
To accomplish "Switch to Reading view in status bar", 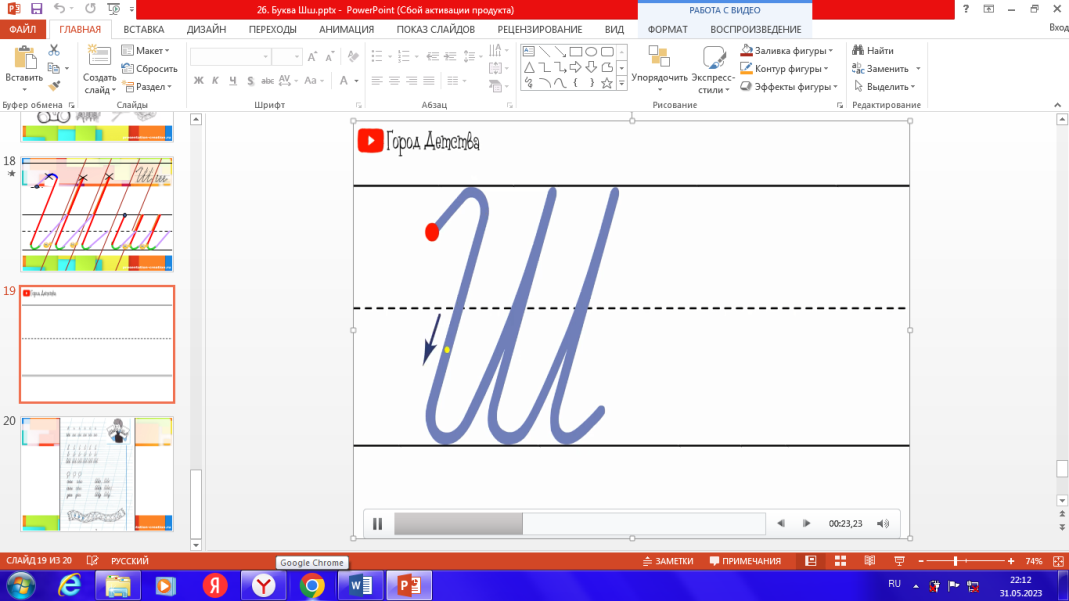I will (x=868, y=561).
